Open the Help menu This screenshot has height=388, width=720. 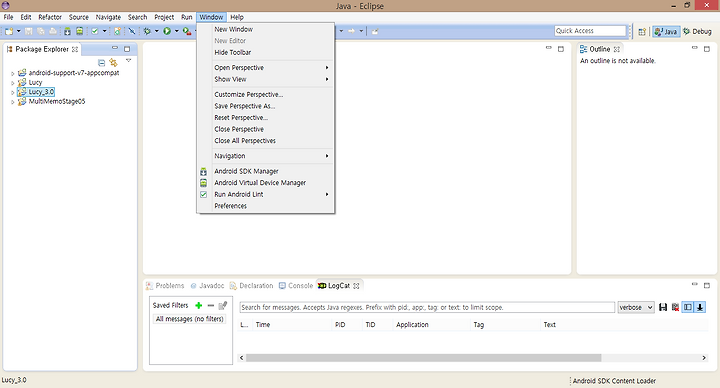[x=237, y=17]
